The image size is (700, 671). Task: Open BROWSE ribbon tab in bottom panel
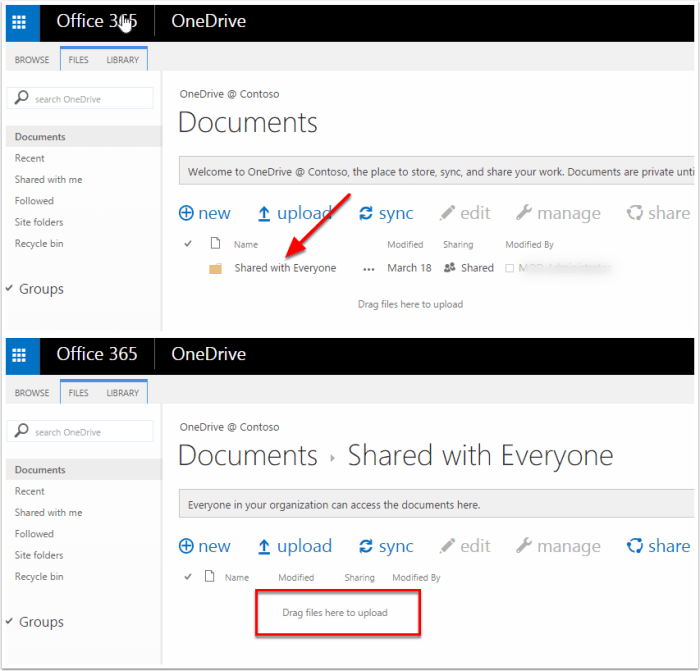coord(32,393)
